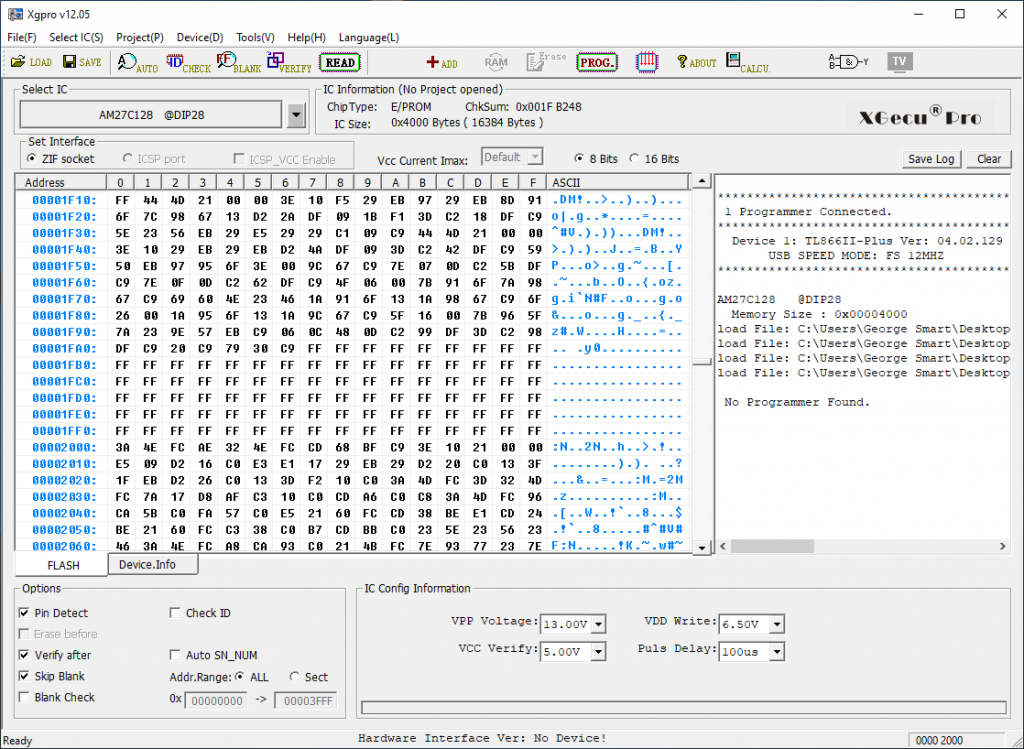Select the ZIF socket radio button

click(x=31, y=159)
